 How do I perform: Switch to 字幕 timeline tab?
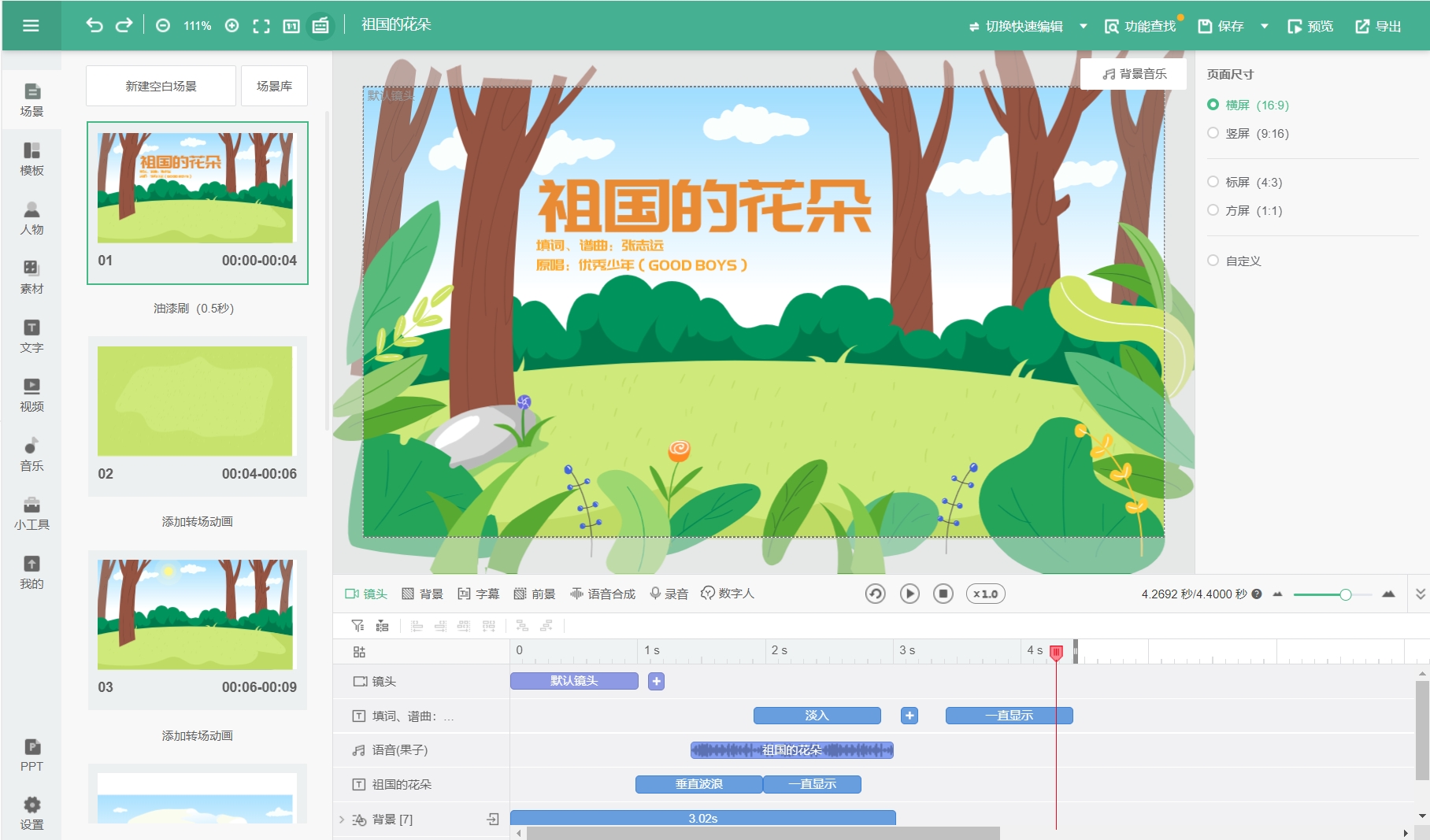479,594
